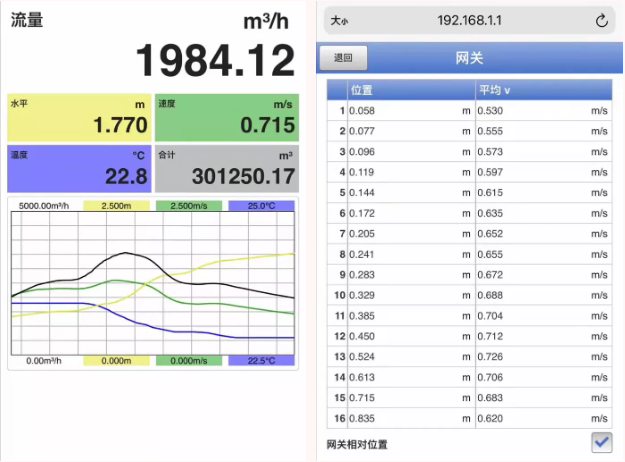Tap the gray 合计 total tile
This screenshot has width=625, height=462.
click(x=226, y=168)
